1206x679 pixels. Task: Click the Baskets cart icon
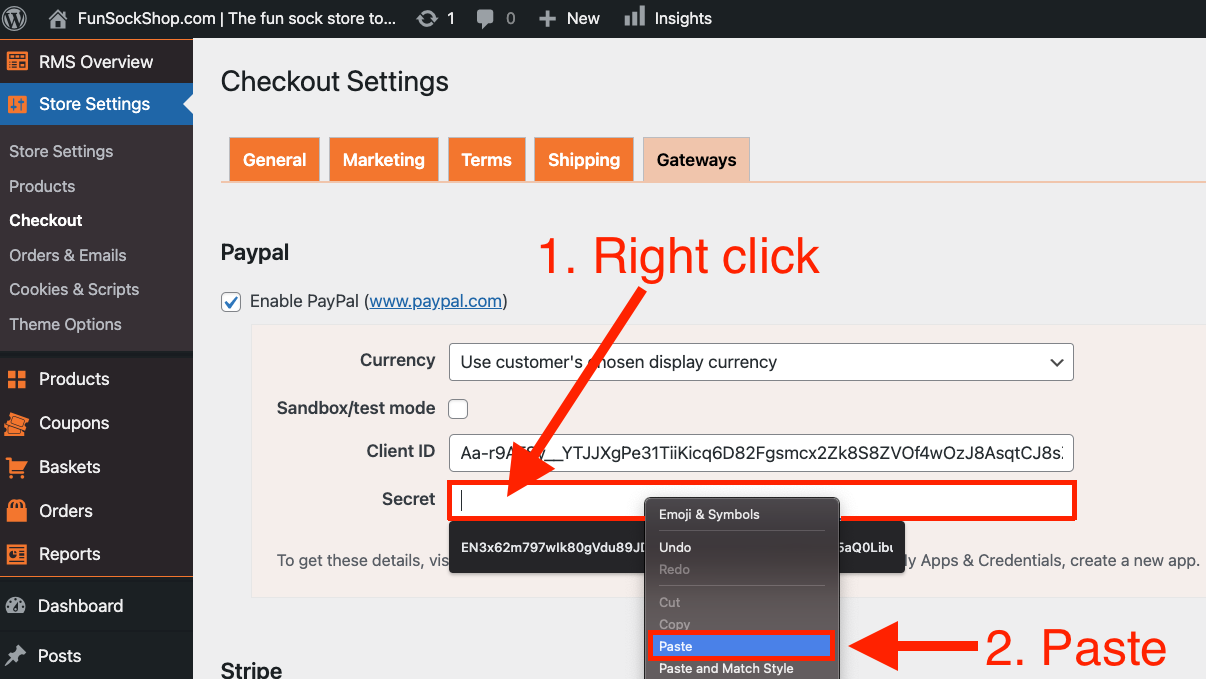pyautogui.click(x=17, y=467)
